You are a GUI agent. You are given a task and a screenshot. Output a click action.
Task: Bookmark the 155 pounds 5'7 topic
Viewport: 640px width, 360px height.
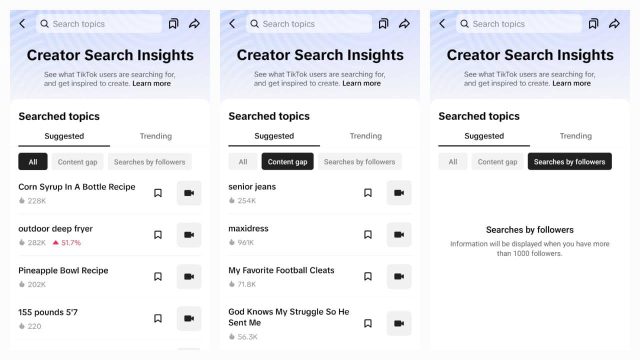pos(158,318)
